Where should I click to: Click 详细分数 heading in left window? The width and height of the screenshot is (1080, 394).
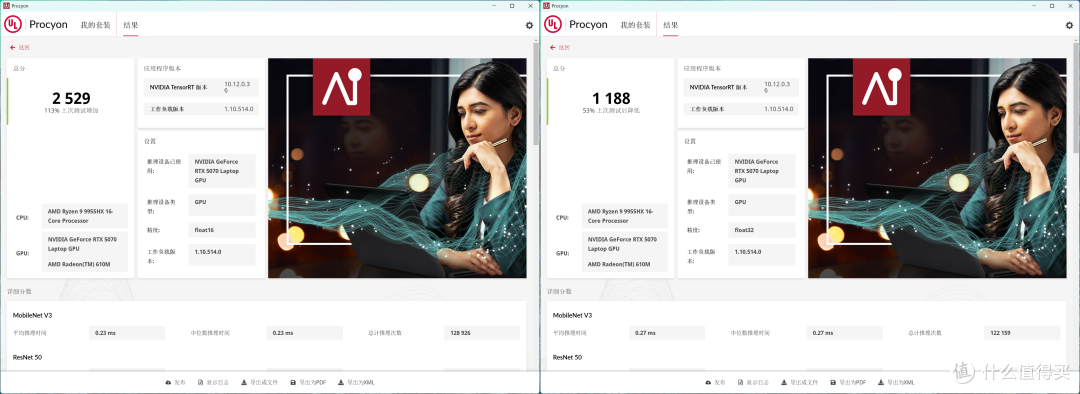point(19,292)
